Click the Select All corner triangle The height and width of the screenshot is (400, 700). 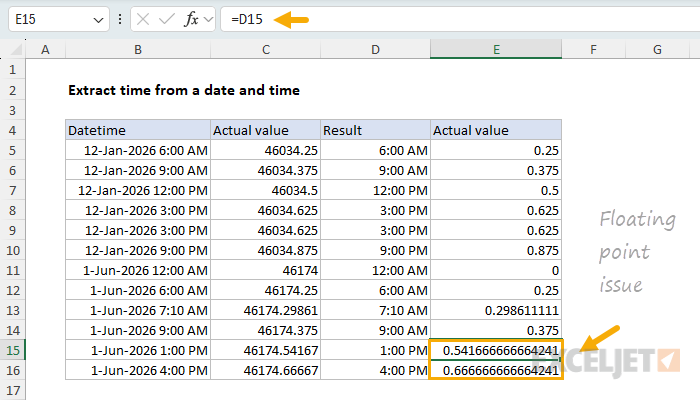pos(16,49)
